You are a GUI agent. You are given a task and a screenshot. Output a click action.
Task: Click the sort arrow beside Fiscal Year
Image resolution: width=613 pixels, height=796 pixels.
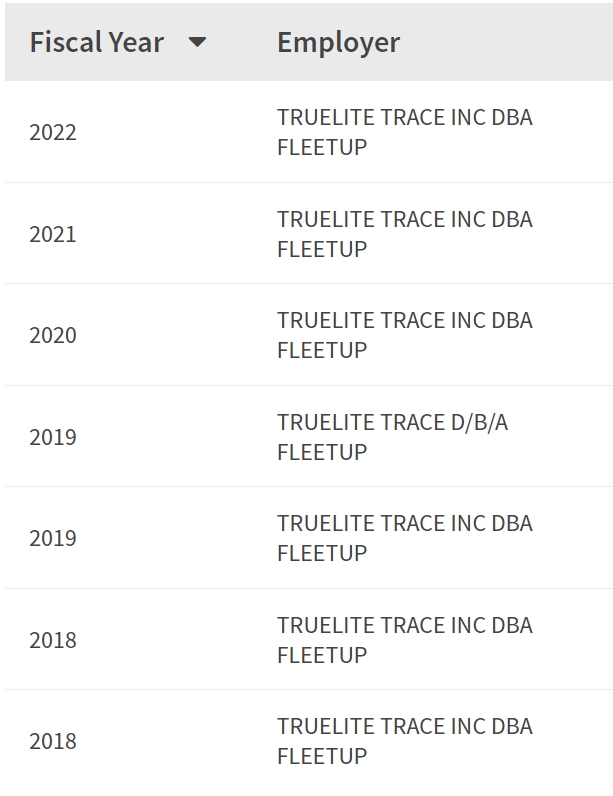pyautogui.click(x=197, y=42)
